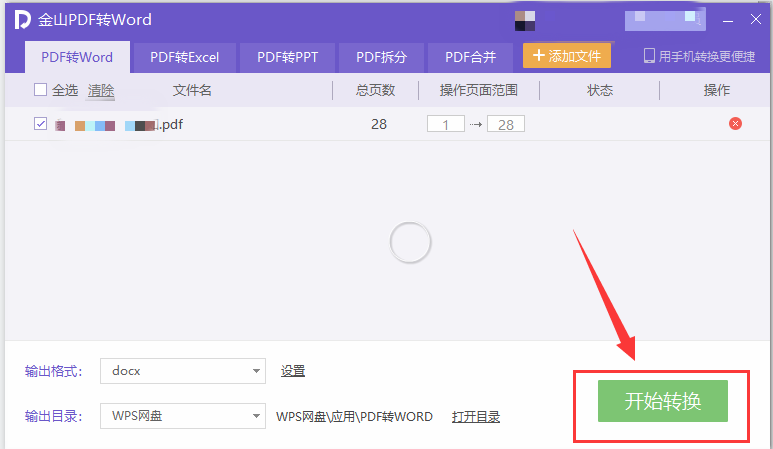
Task: Switch to the PDF拆分 tab
Action: pos(381,57)
